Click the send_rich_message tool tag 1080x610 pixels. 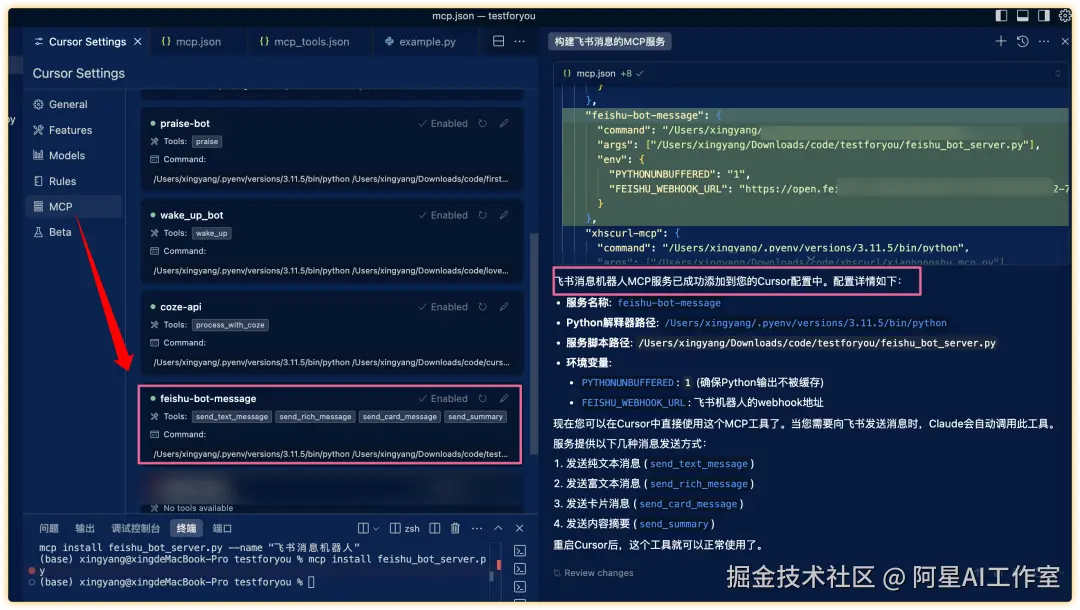[315, 416]
